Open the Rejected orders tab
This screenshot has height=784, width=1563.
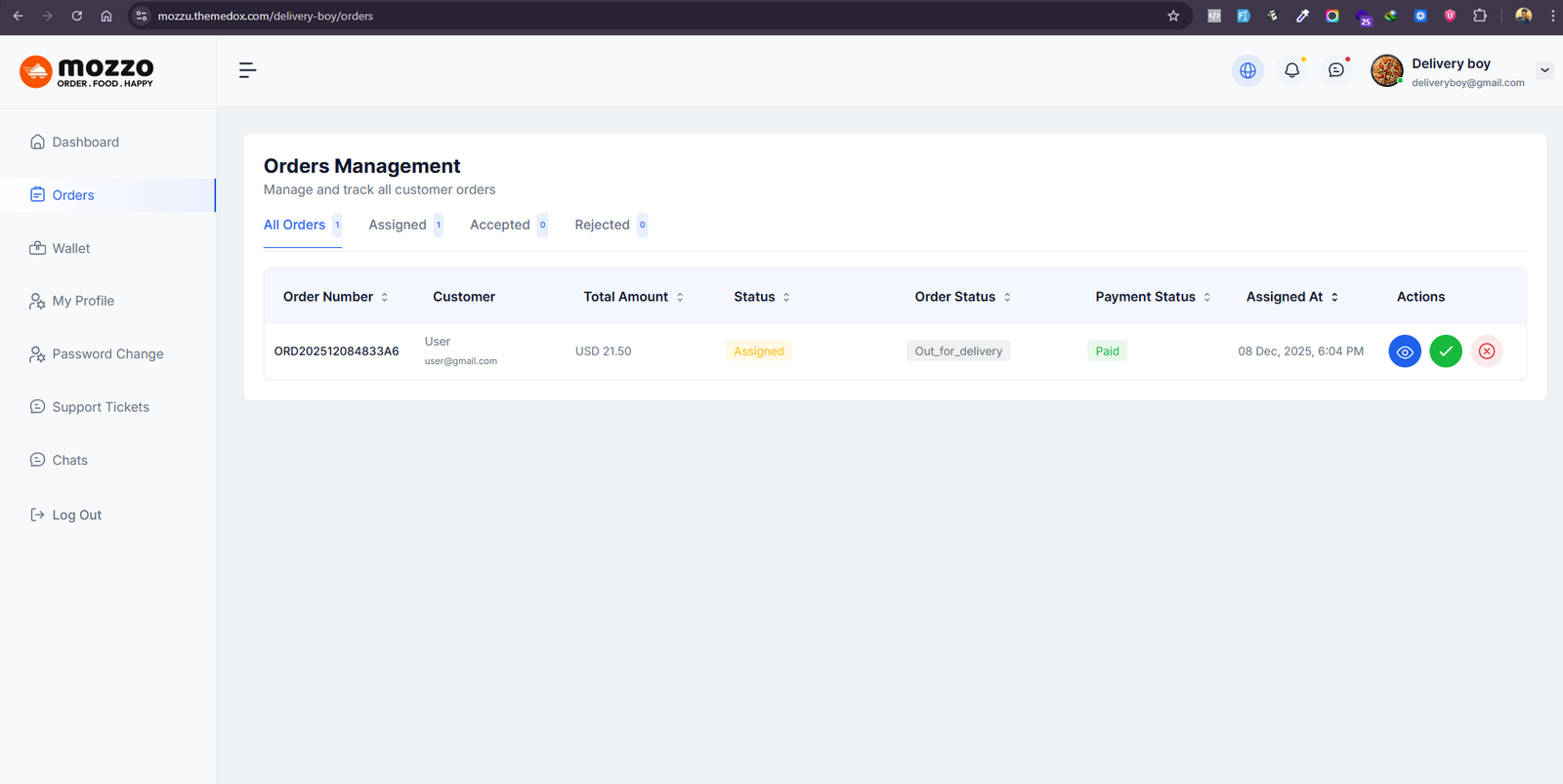tap(602, 225)
